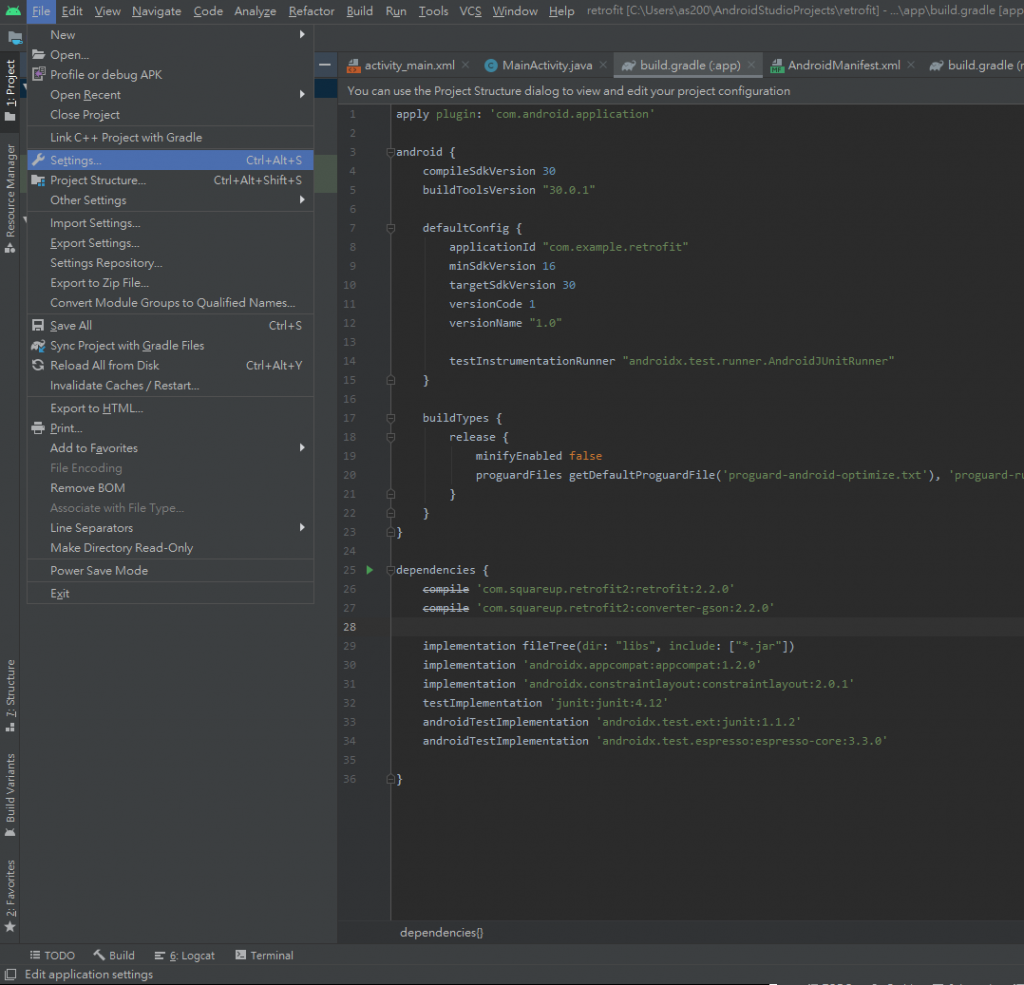Click the Settings wrench icon
The image size is (1024, 985).
pyautogui.click(x=39, y=159)
